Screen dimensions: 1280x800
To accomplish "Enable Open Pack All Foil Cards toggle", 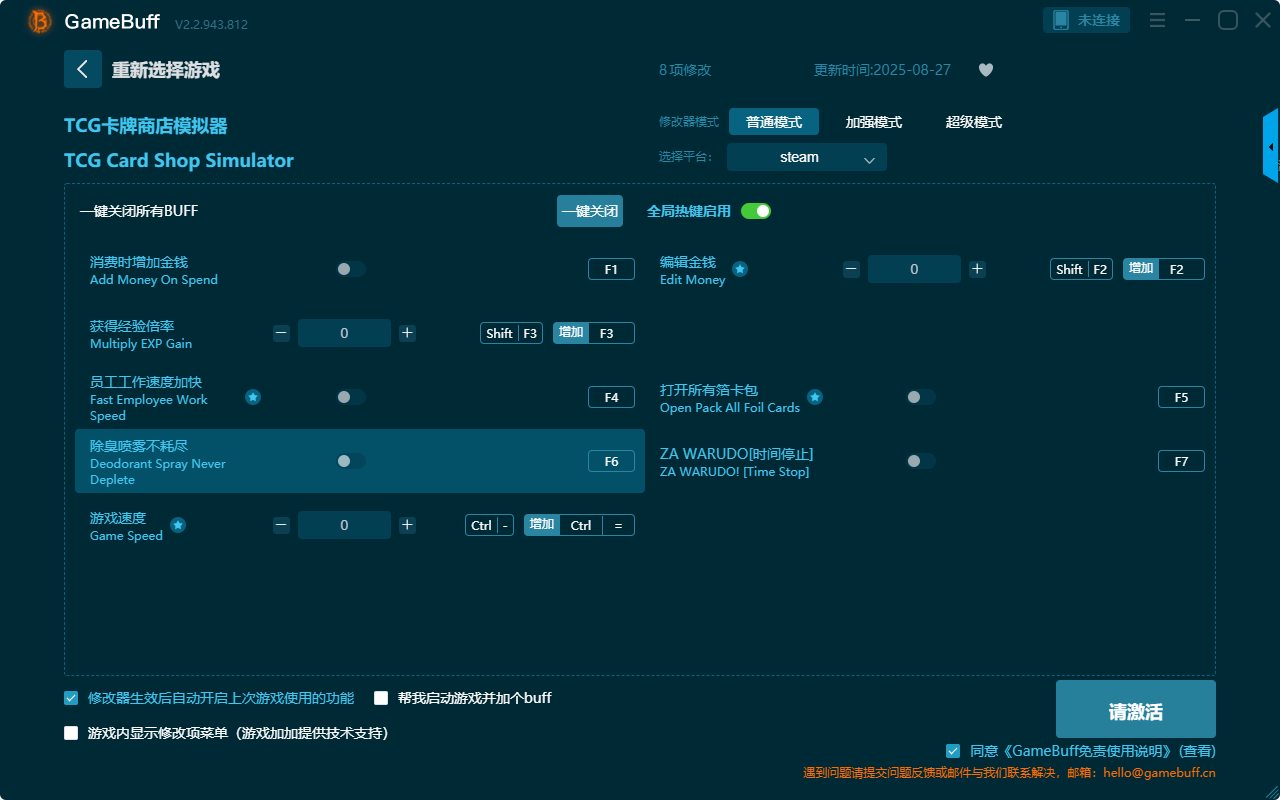I will tap(921, 397).
